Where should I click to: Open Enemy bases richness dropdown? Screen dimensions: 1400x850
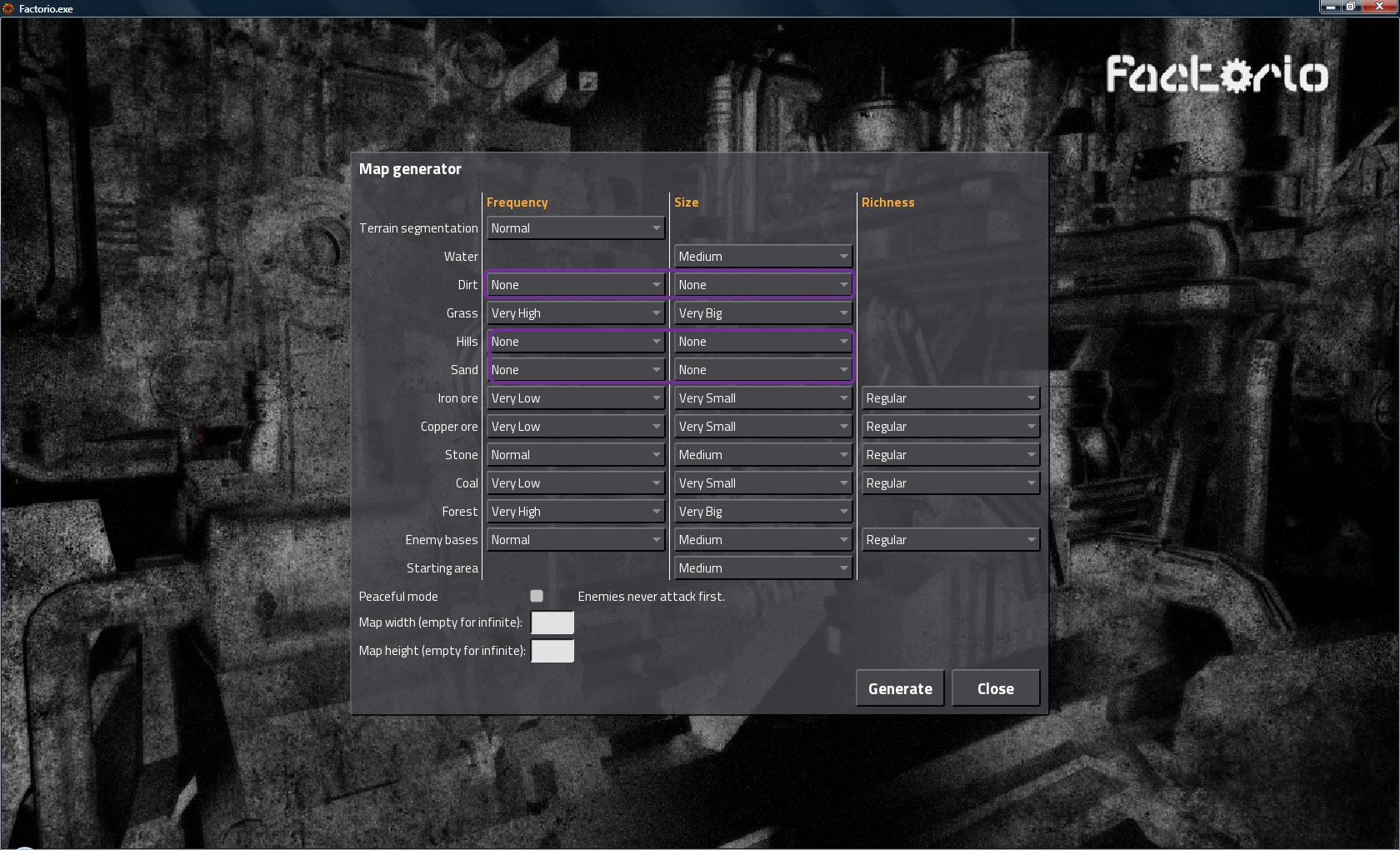[951, 540]
